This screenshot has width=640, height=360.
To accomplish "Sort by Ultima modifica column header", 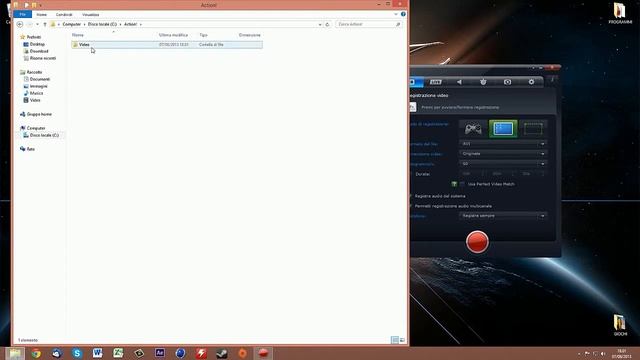I will pyautogui.click(x=173, y=35).
